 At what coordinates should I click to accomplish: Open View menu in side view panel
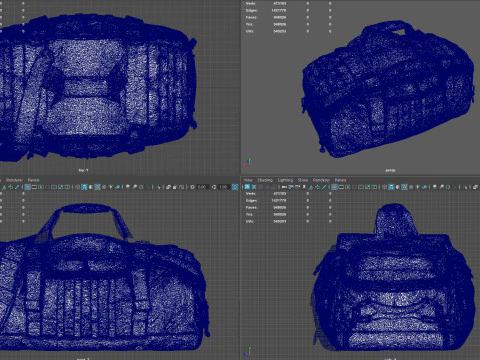[x=248, y=180]
